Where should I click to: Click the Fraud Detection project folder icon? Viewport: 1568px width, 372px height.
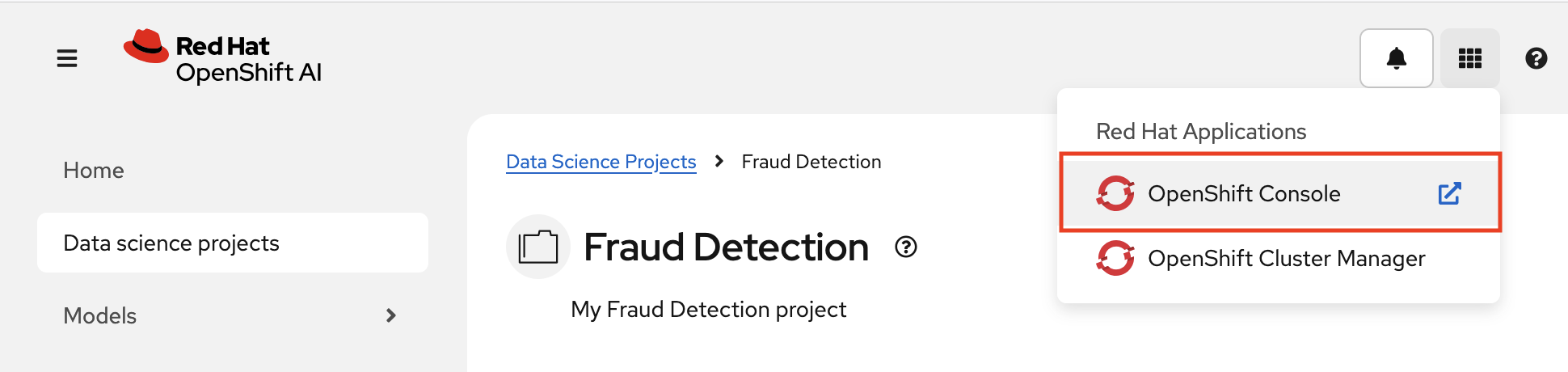click(538, 247)
